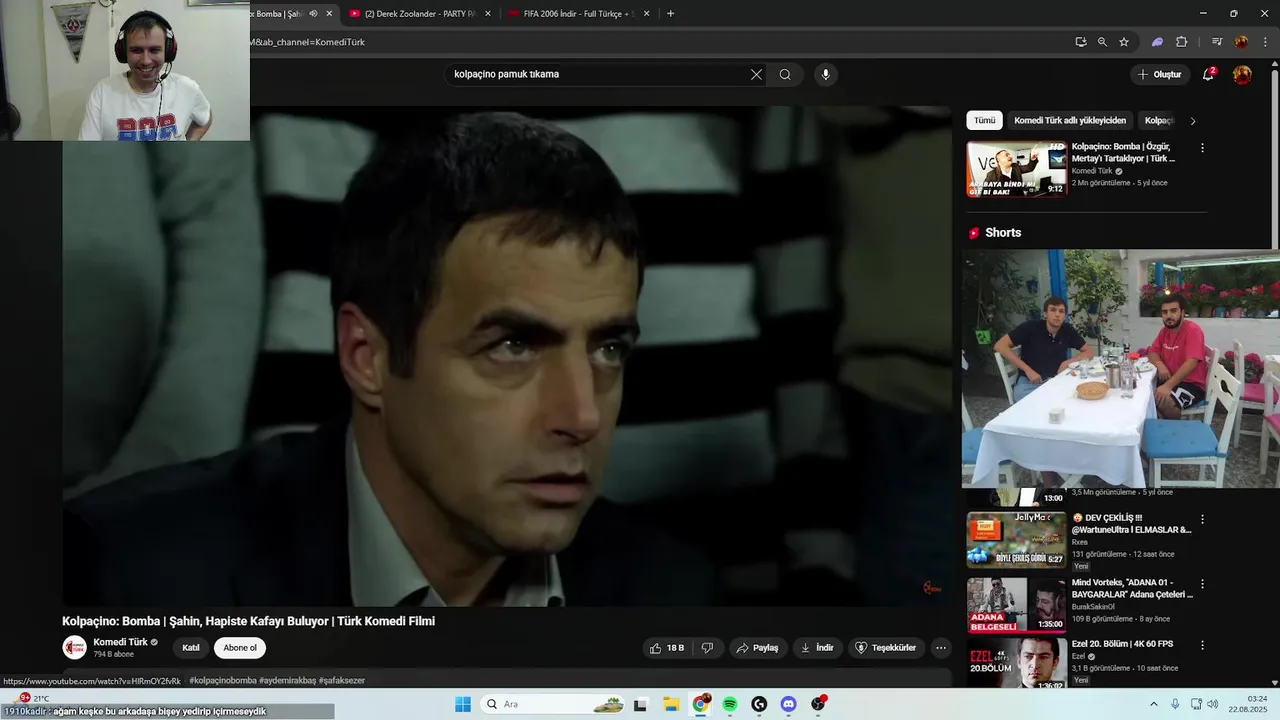Click the #kolpaçinobomba hashtag

tap(222, 681)
